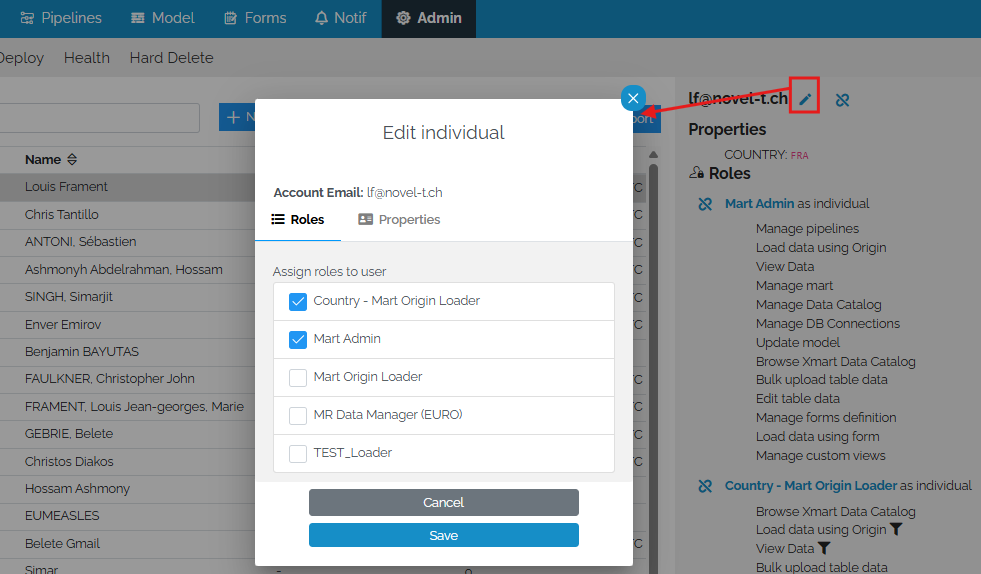This screenshot has width=981, height=574.
Task: Switch to the Properties tab in dialog
Action: (x=399, y=220)
